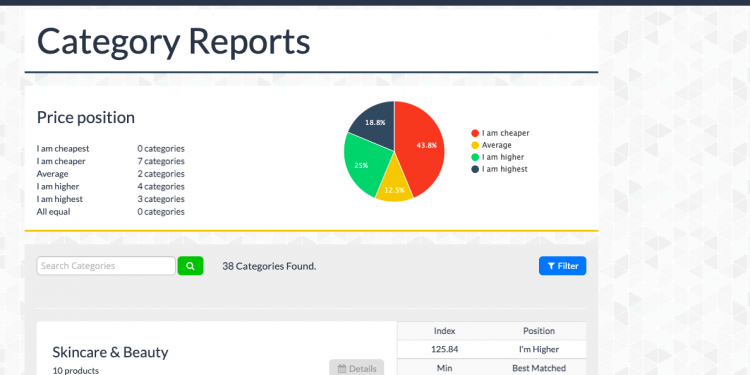Screen dimensions: 750x375
Task: Click the 'Min' column header
Action: point(444,368)
